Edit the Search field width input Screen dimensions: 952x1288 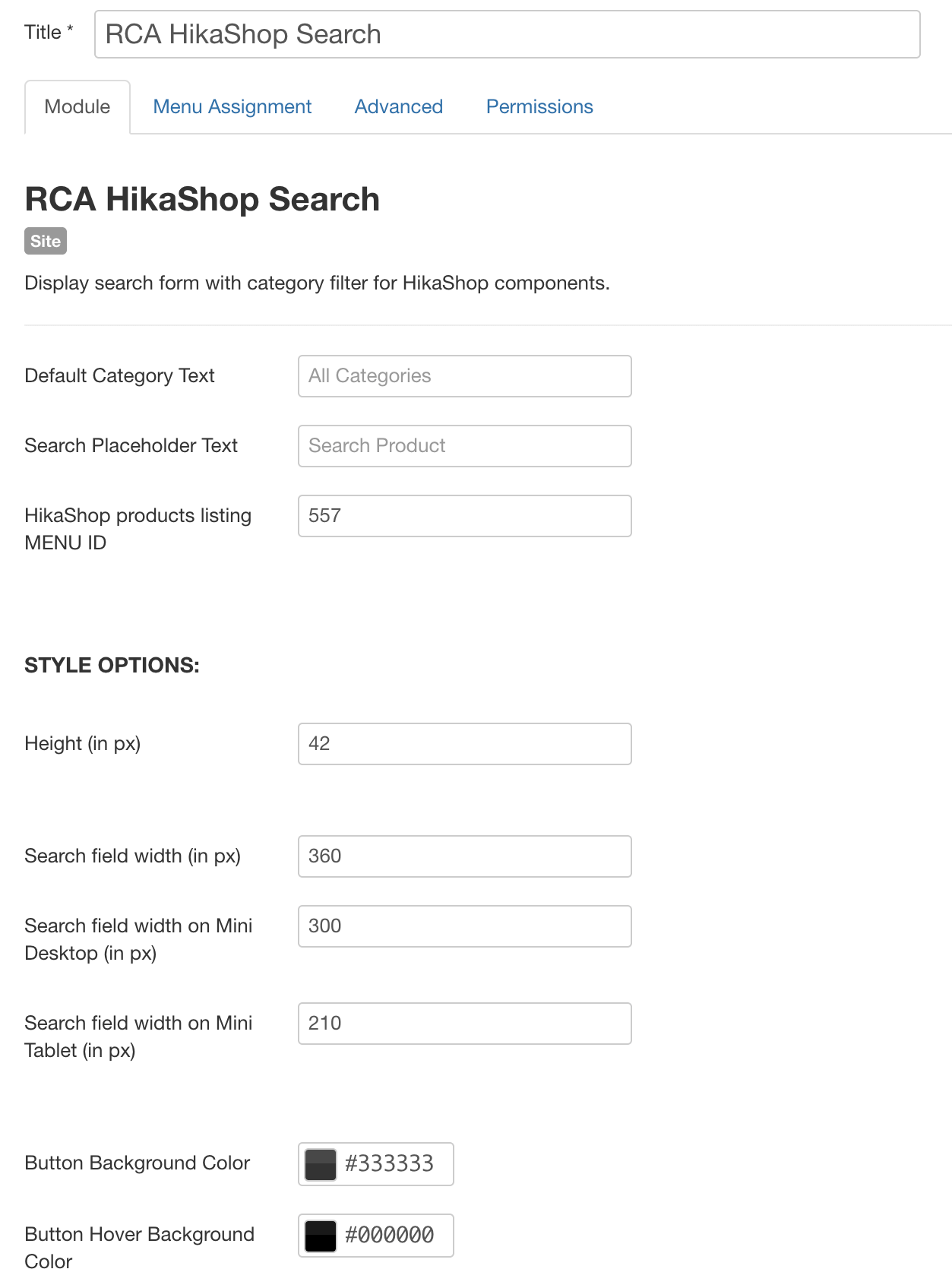pos(465,856)
